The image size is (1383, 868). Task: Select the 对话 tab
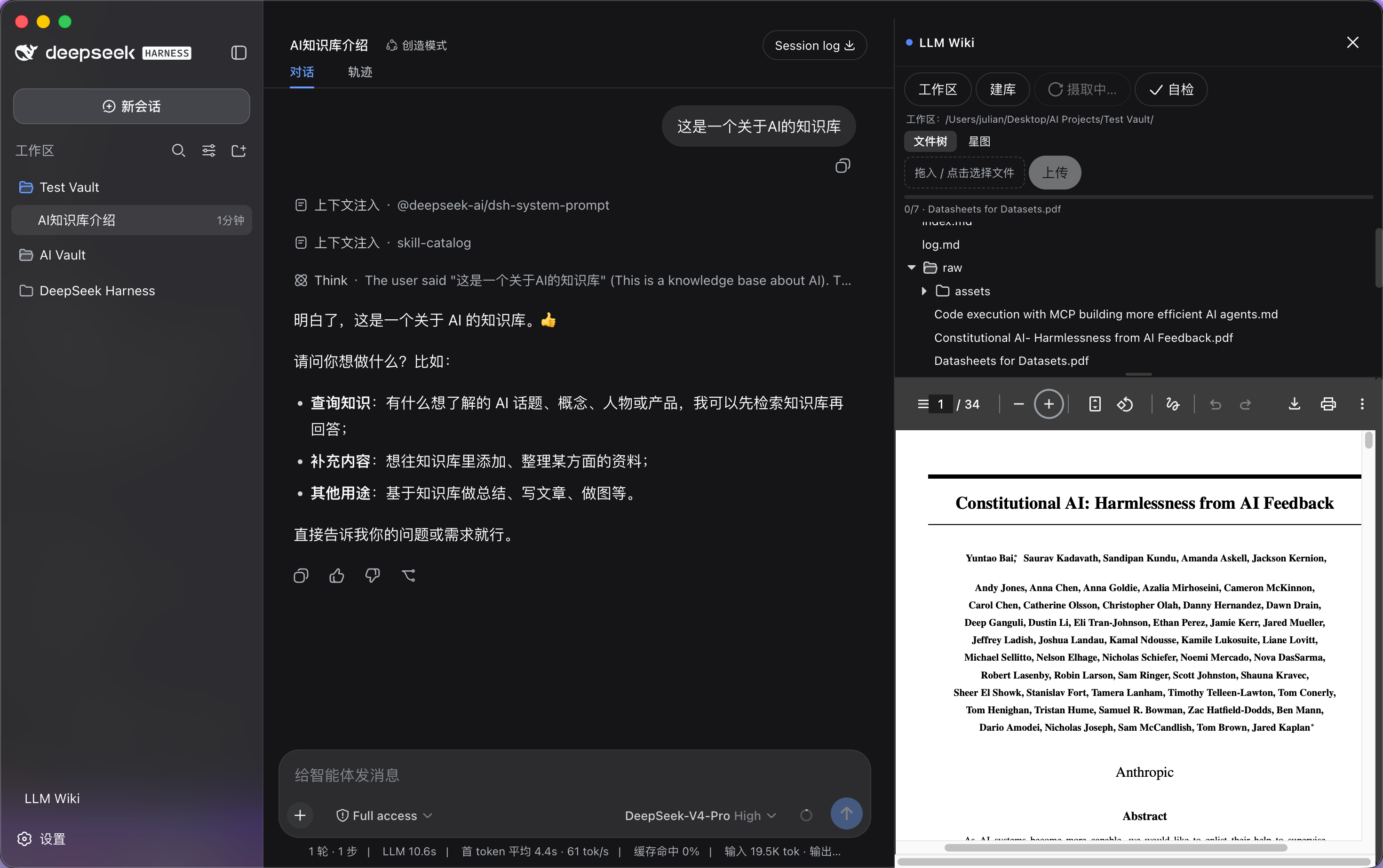coord(302,72)
